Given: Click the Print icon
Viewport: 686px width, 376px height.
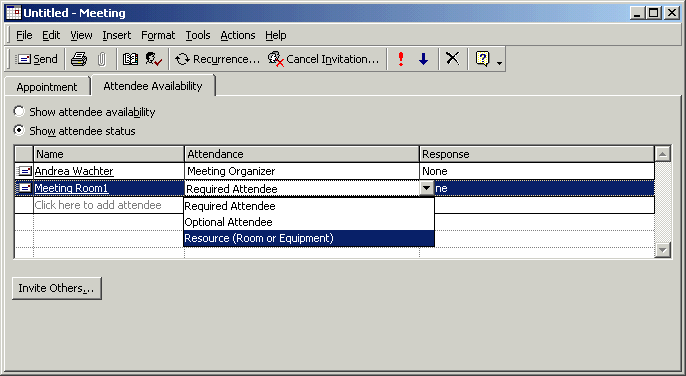Looking at the screenshot, I should [x=79, y=59].
